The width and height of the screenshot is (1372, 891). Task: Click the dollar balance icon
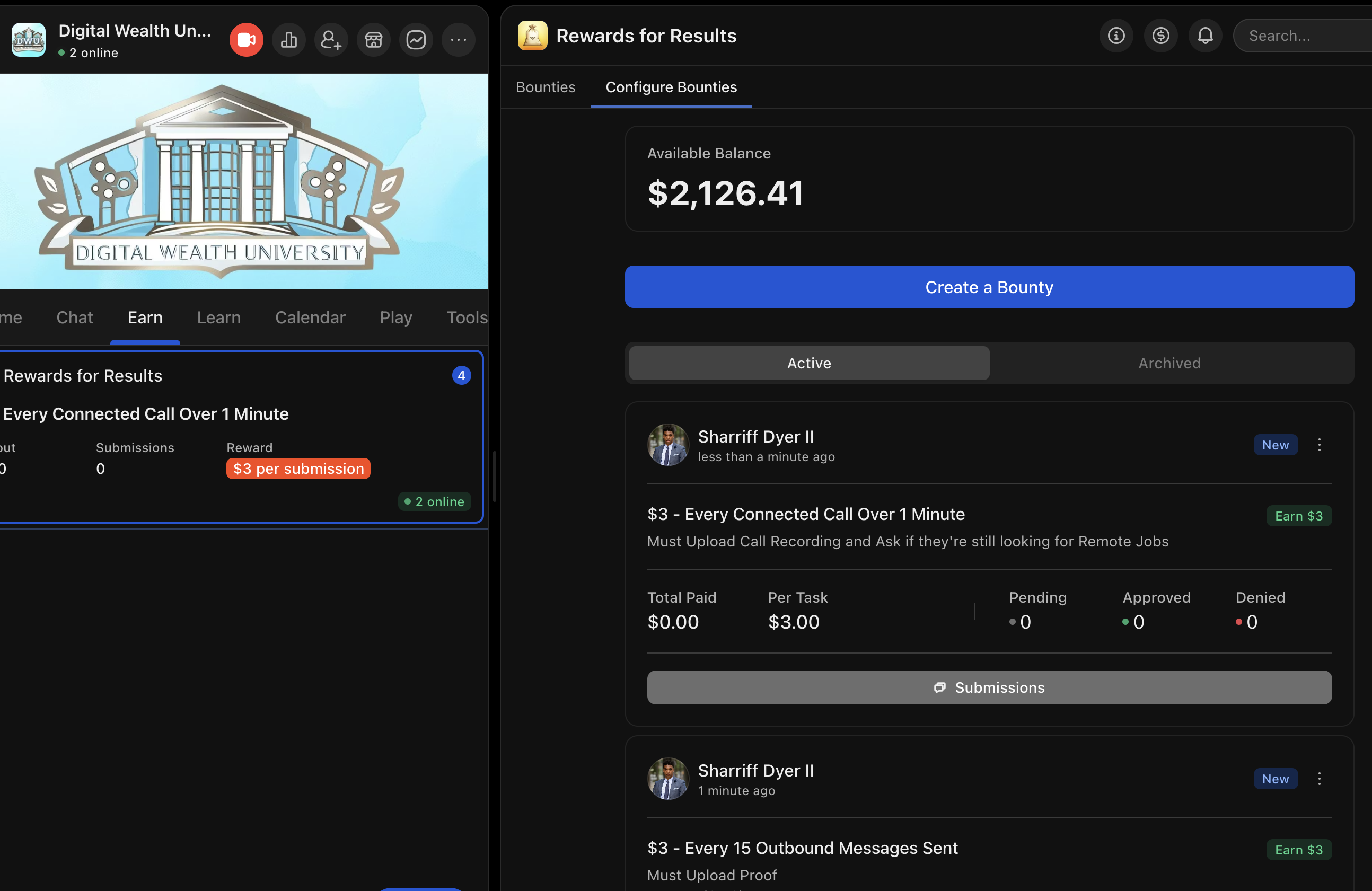[x=1161, y=35]
